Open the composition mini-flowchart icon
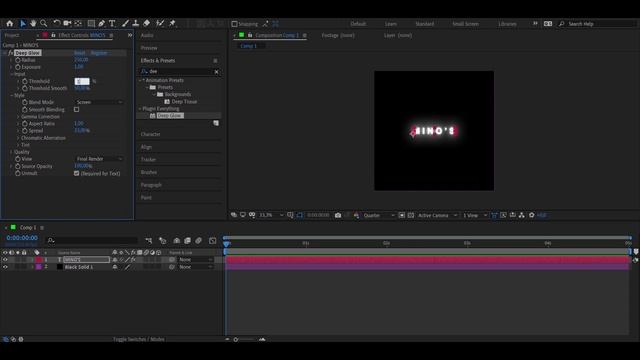 coord(149,241)
